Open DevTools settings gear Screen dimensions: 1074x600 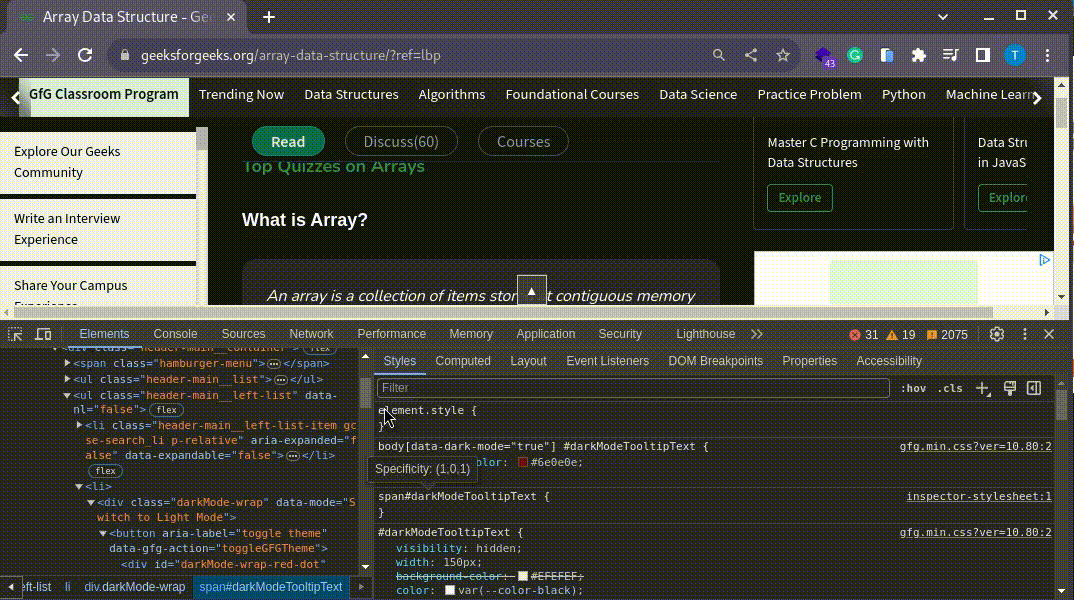996,334
